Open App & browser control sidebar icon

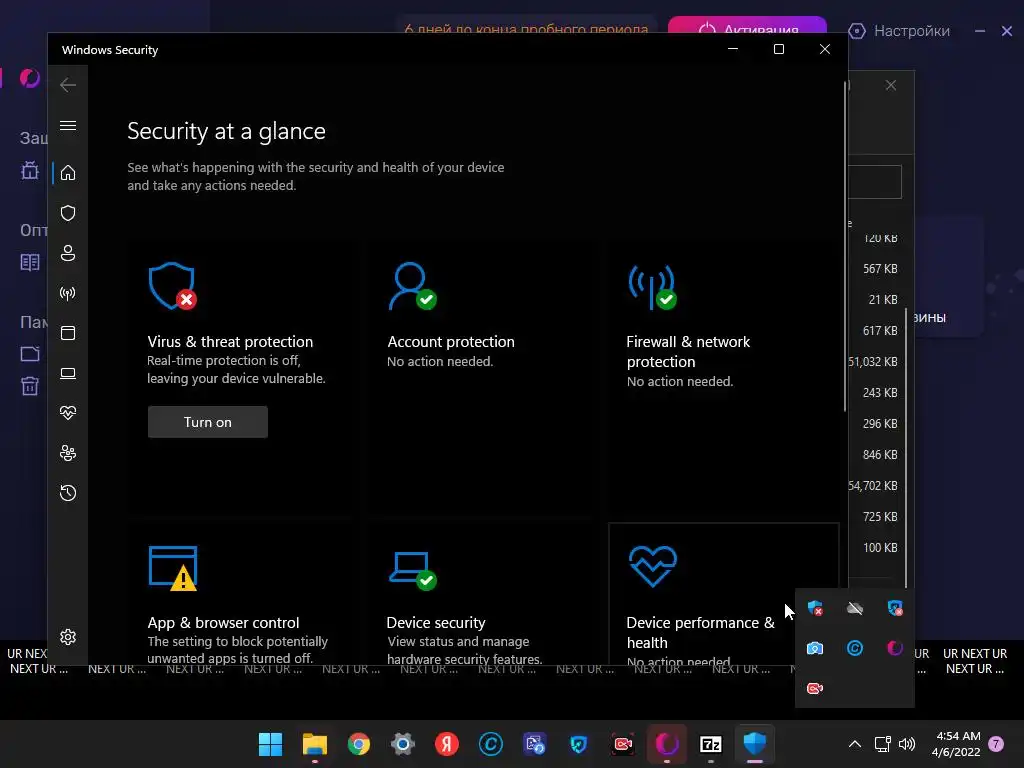coord(68,333)
